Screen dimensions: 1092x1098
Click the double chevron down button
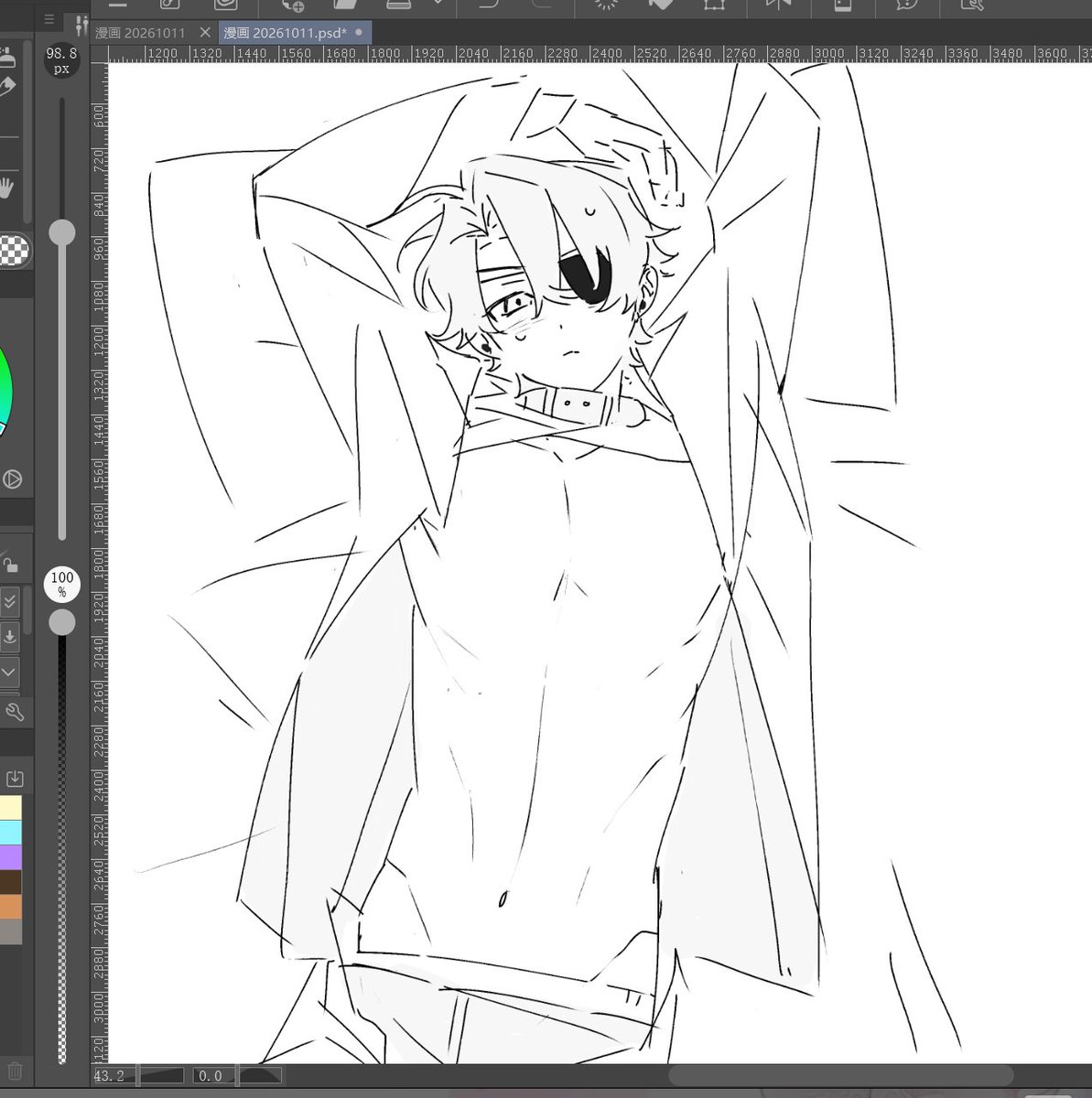point(9,602)
